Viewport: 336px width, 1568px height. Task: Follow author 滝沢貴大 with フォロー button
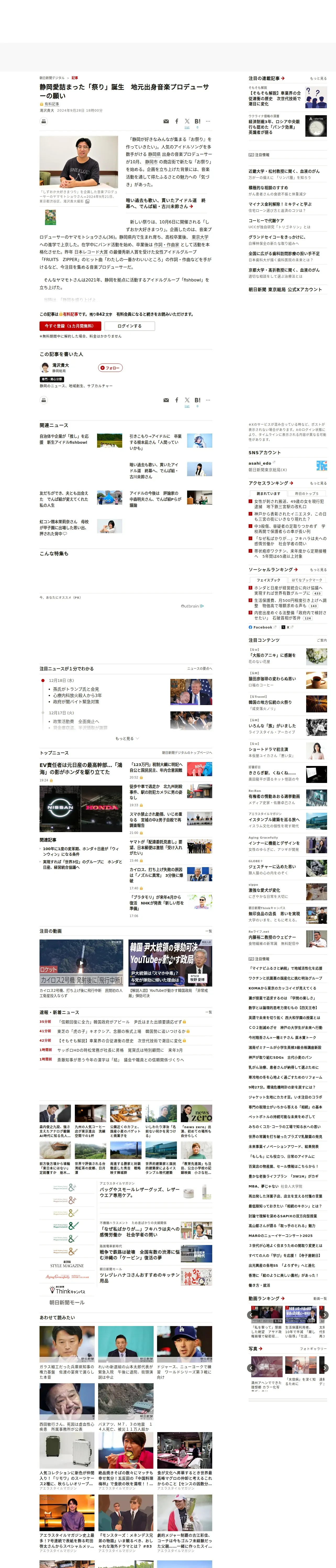coord(110,368)
